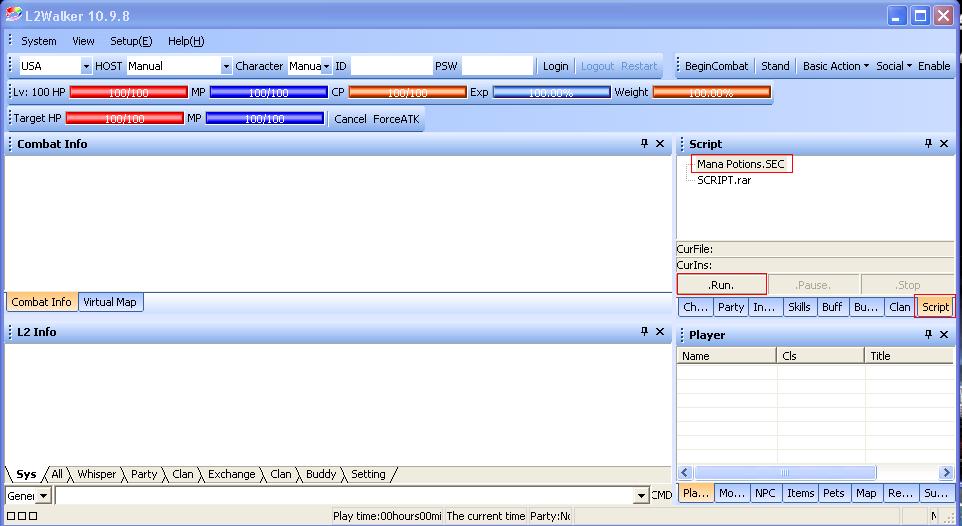962x526 pixels.
Task: Click the Cancel target button
Action: (350, 119)
